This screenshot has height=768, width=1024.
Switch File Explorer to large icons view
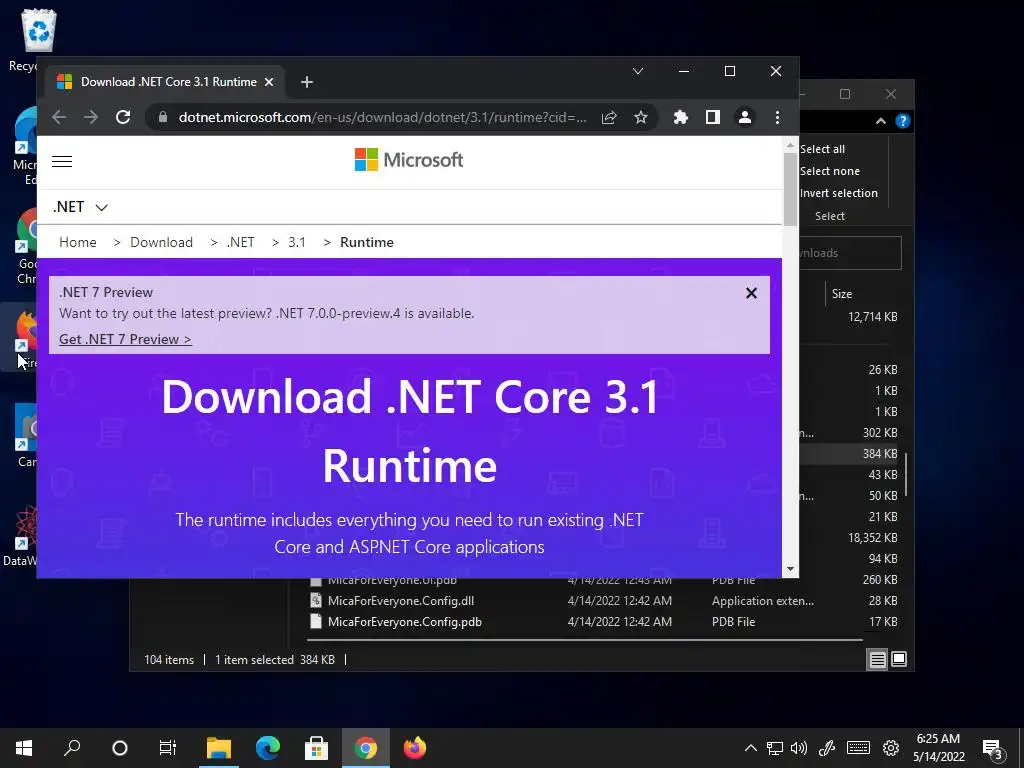click(899, 660)
